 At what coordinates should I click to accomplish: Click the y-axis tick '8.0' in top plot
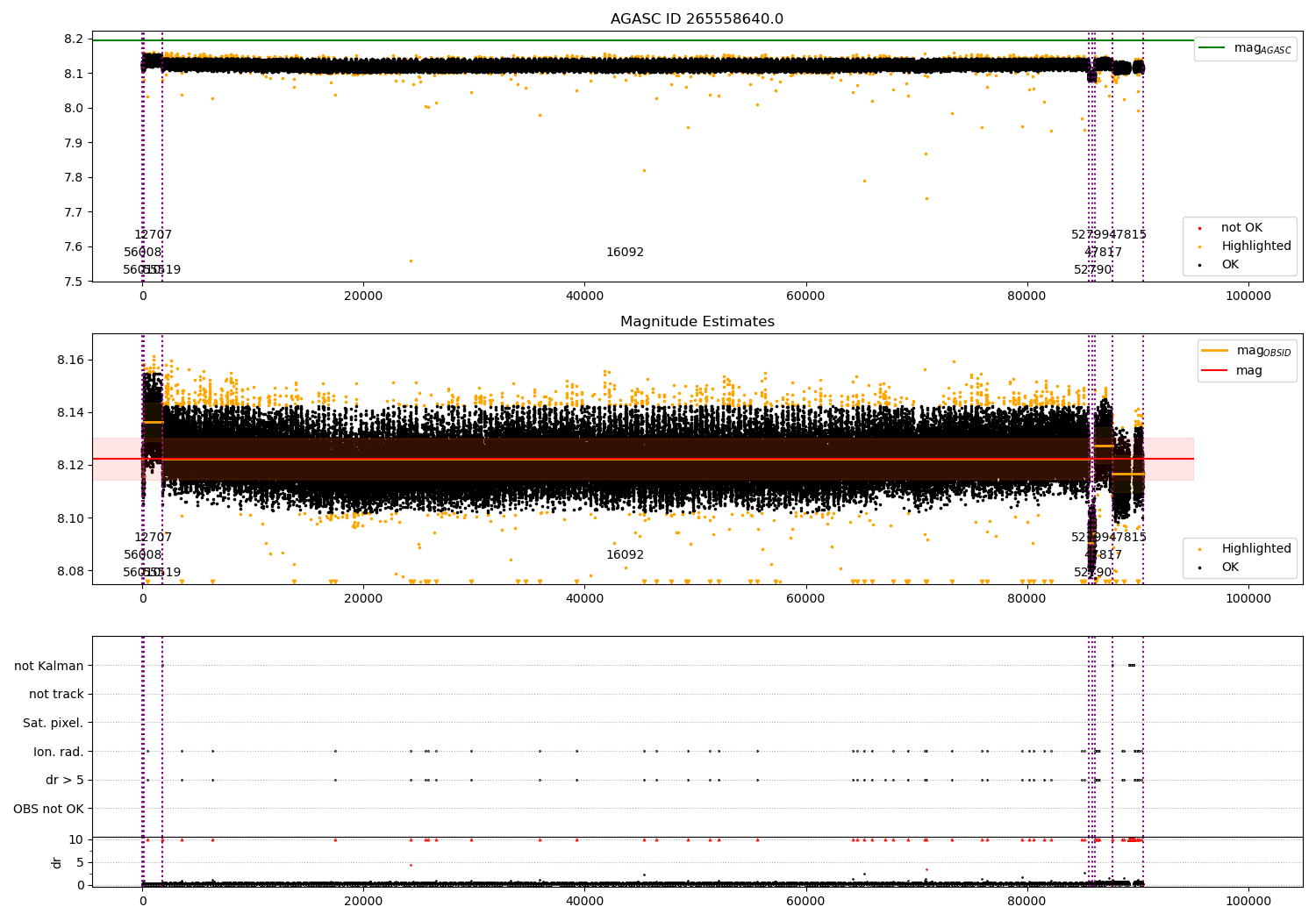[x=74, y=108]
